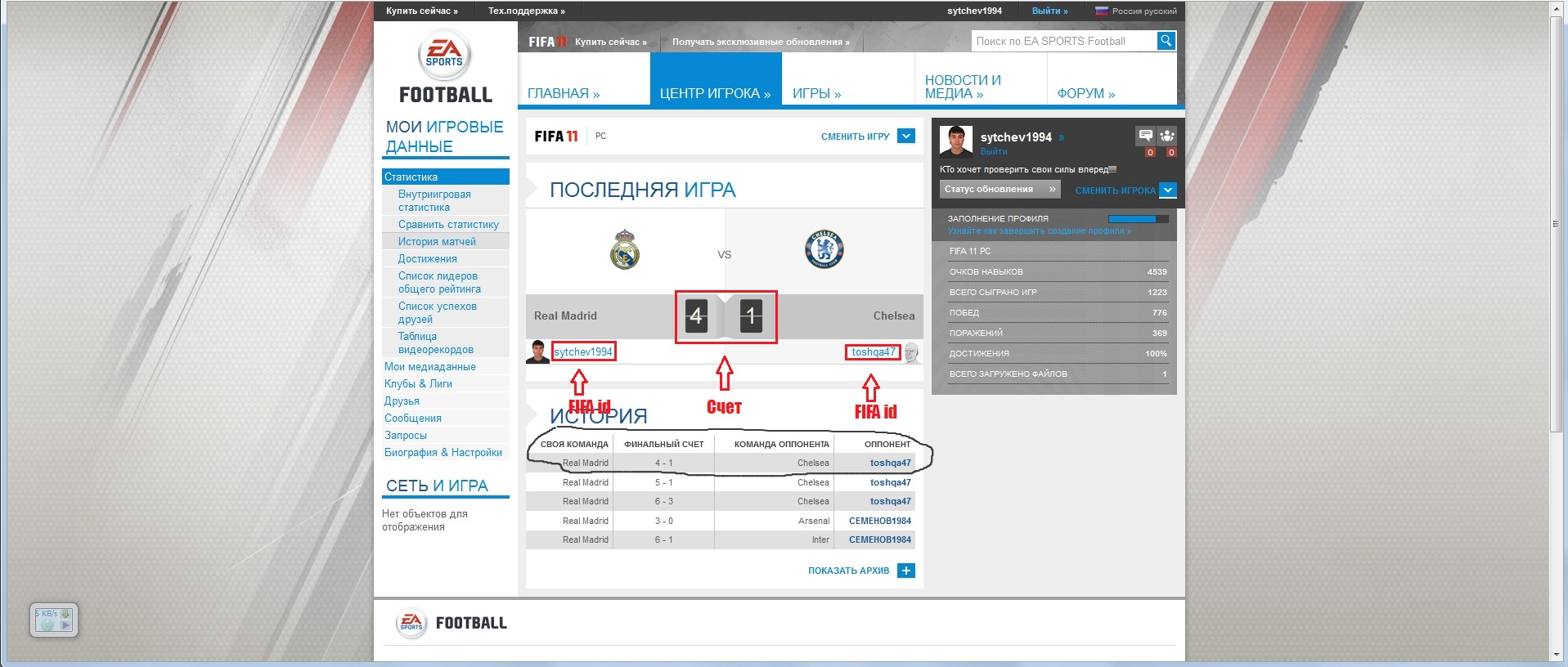Viewport: 1568px width, 667px height.
Task: Click Показать архив link
Action: pos(848,571)
